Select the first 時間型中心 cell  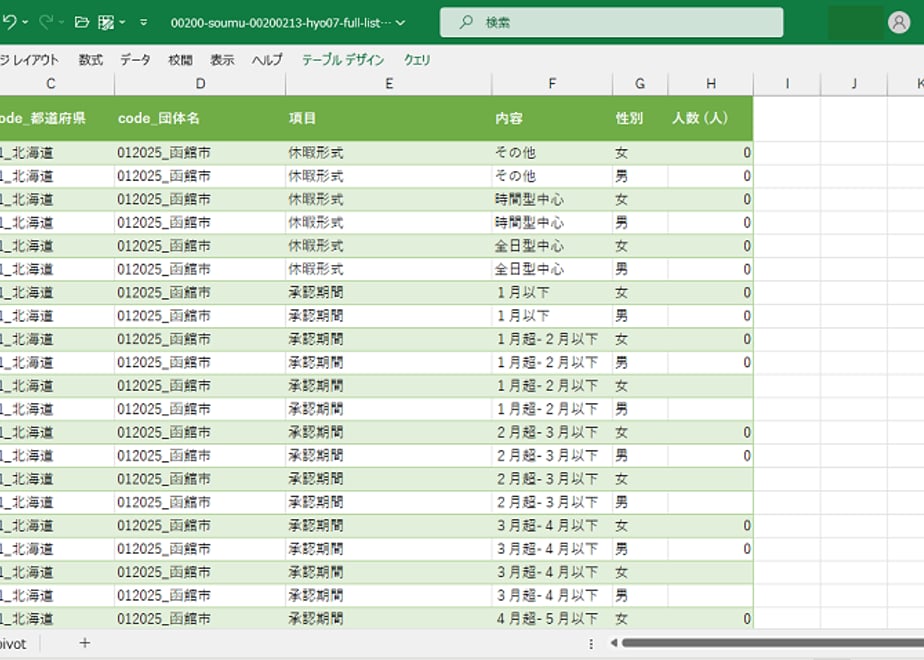point(552,200)
